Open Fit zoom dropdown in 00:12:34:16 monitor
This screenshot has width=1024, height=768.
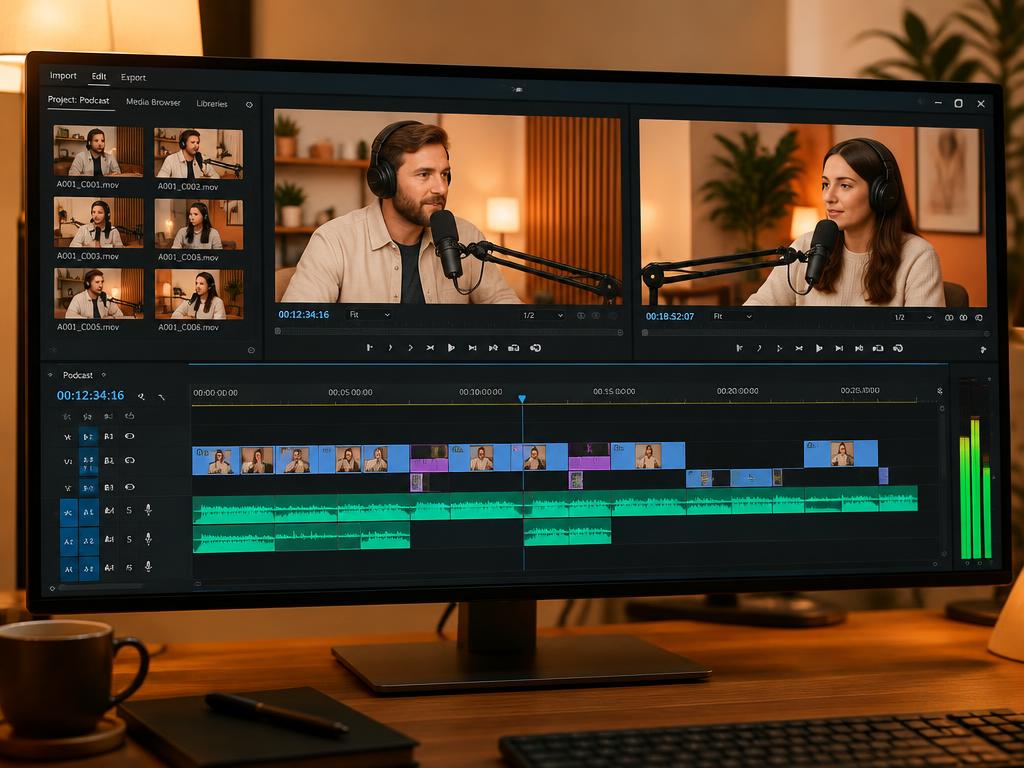click(370, 315)
